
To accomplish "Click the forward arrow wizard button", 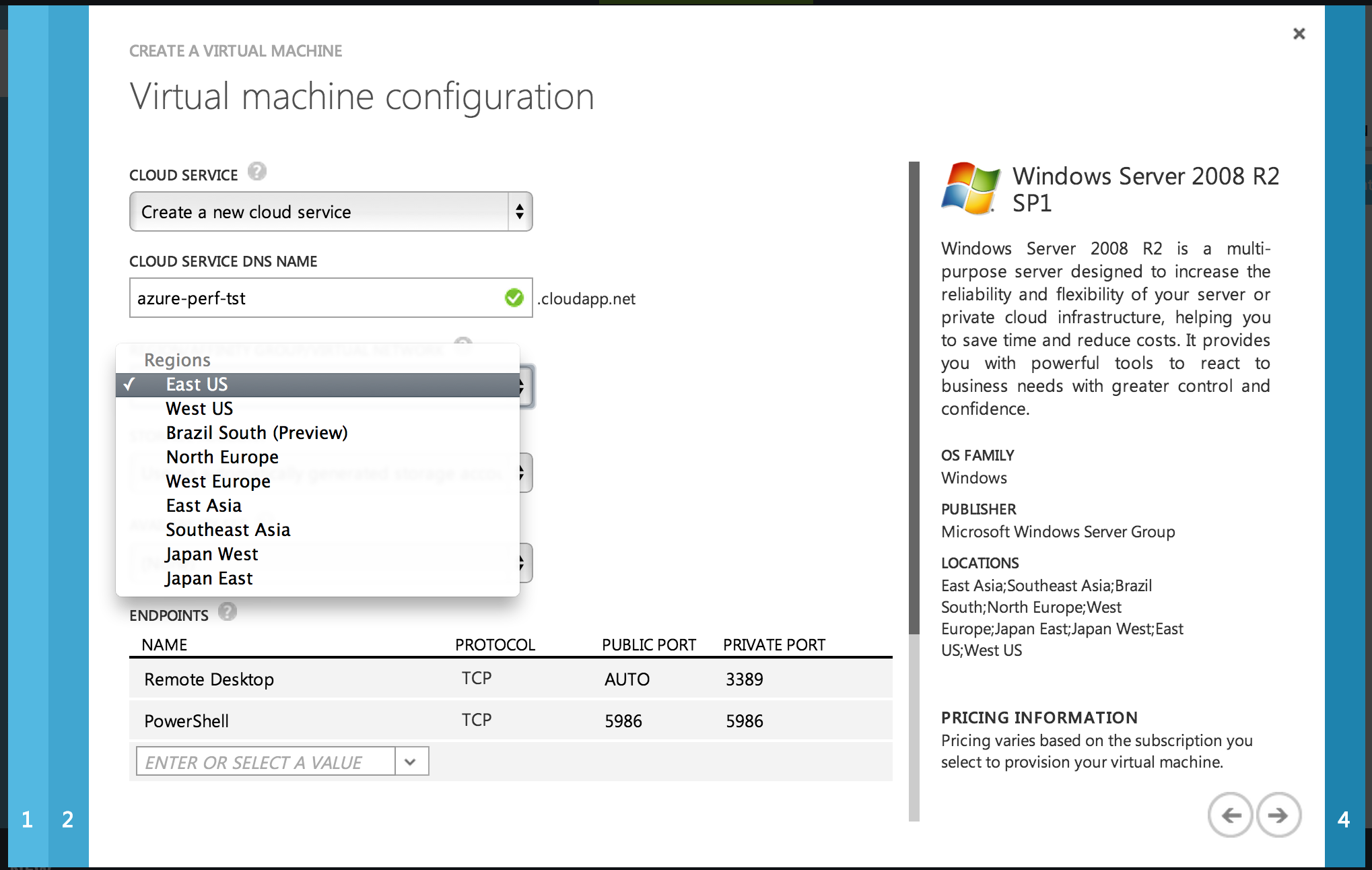I will click(x=1278, y=815).
